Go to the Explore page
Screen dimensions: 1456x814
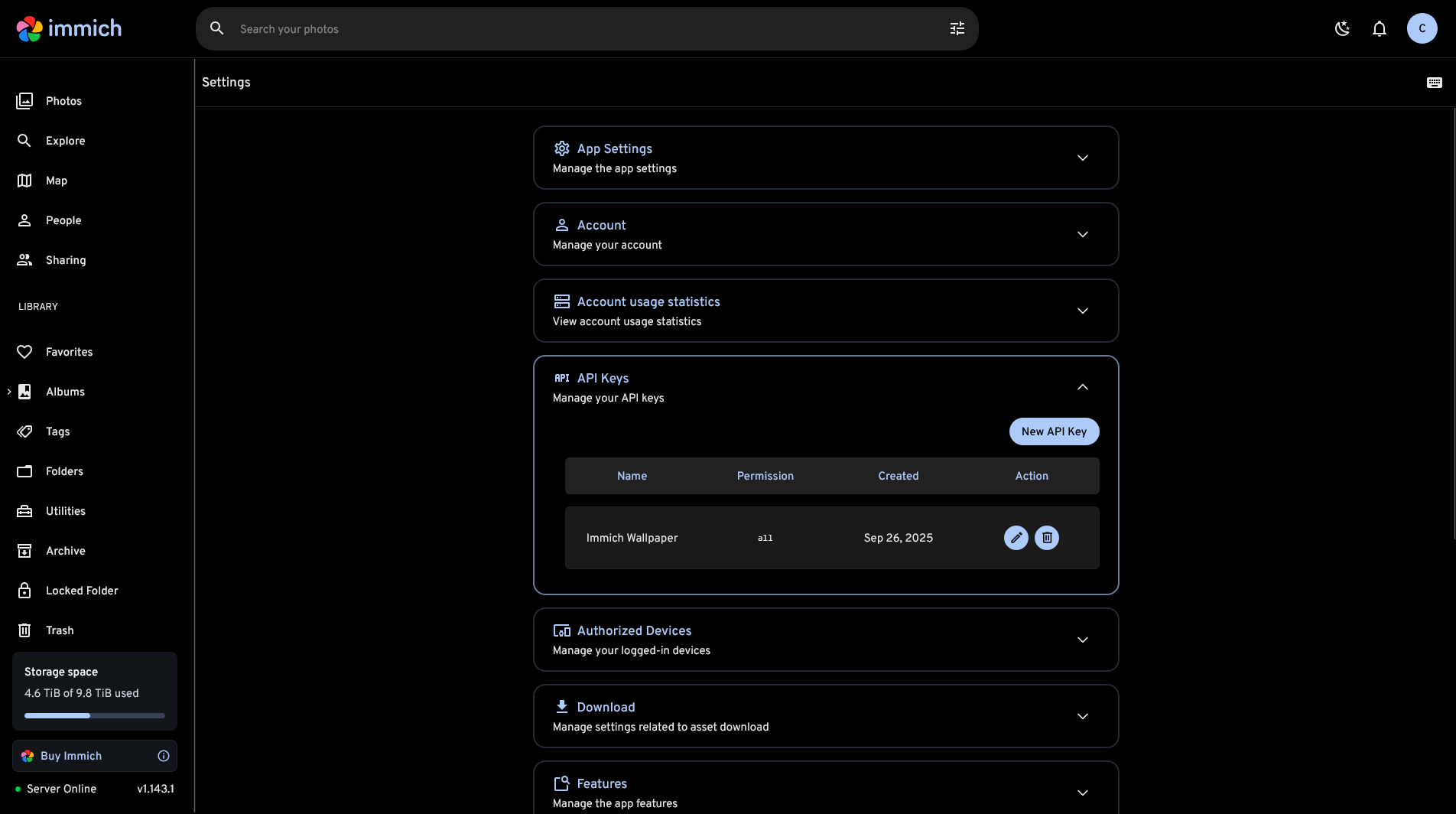[65, 141]
